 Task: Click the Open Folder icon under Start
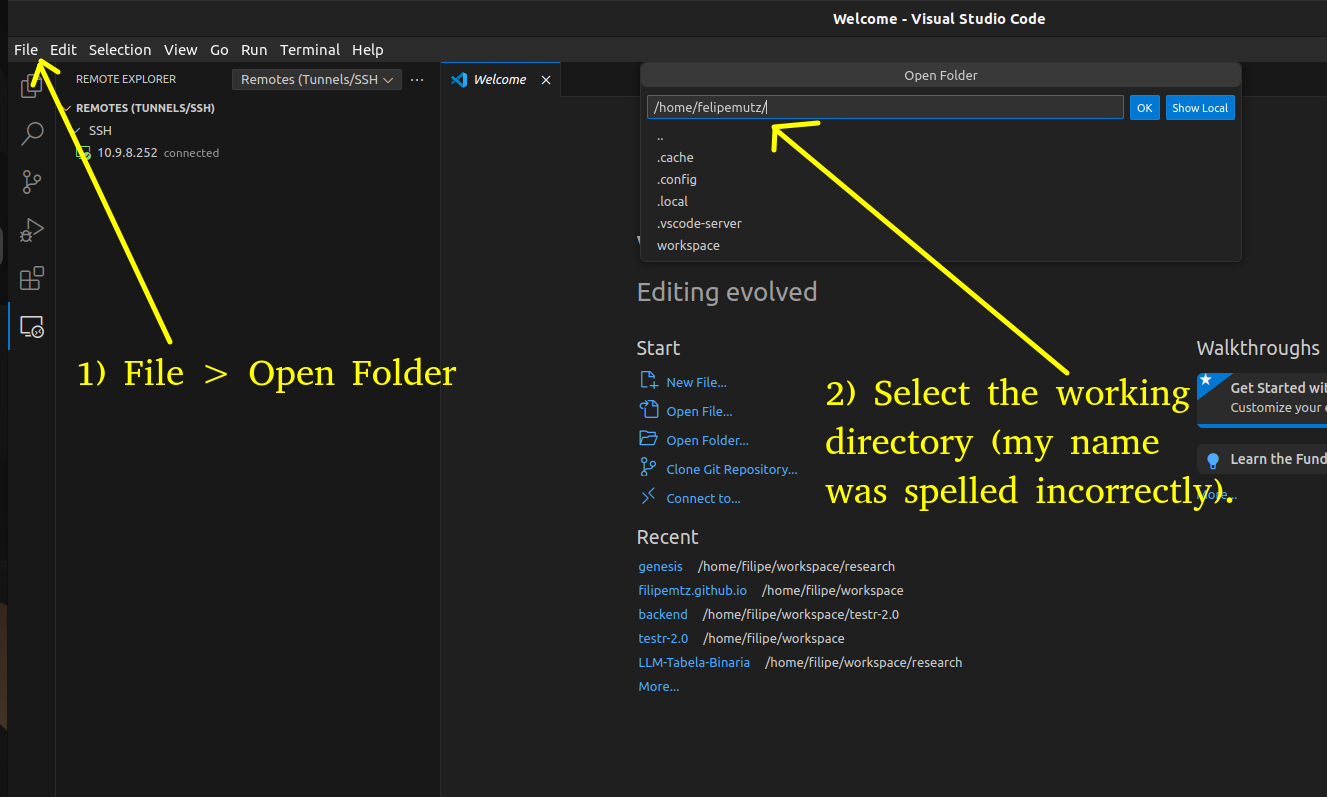pos(648,439)
